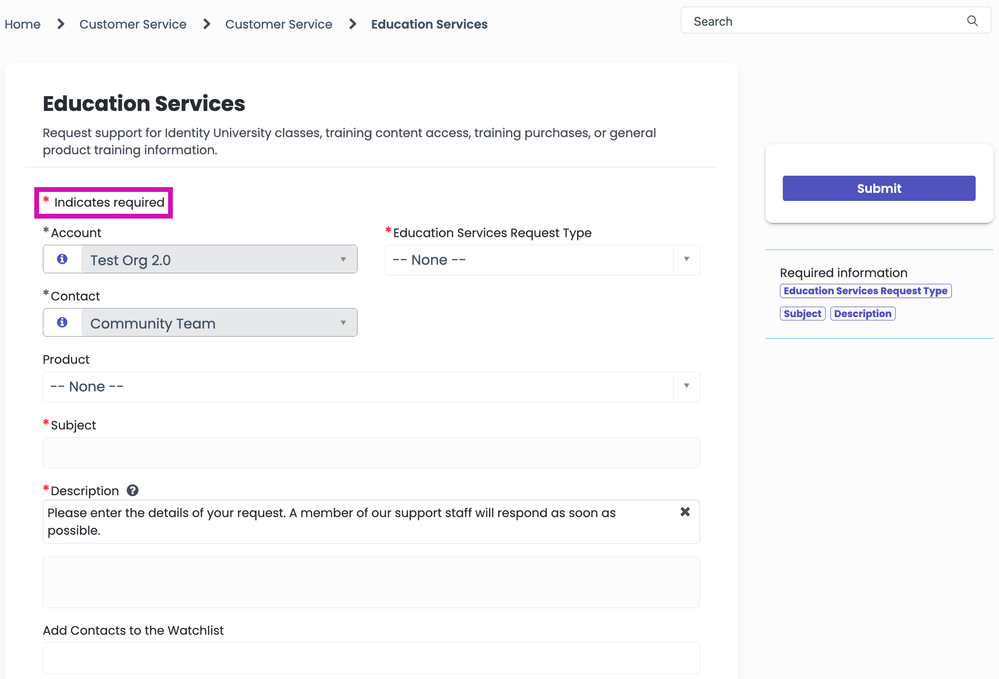Click the Subject tag under Required information
Screen dimensions: 999x679
(802, 314)
